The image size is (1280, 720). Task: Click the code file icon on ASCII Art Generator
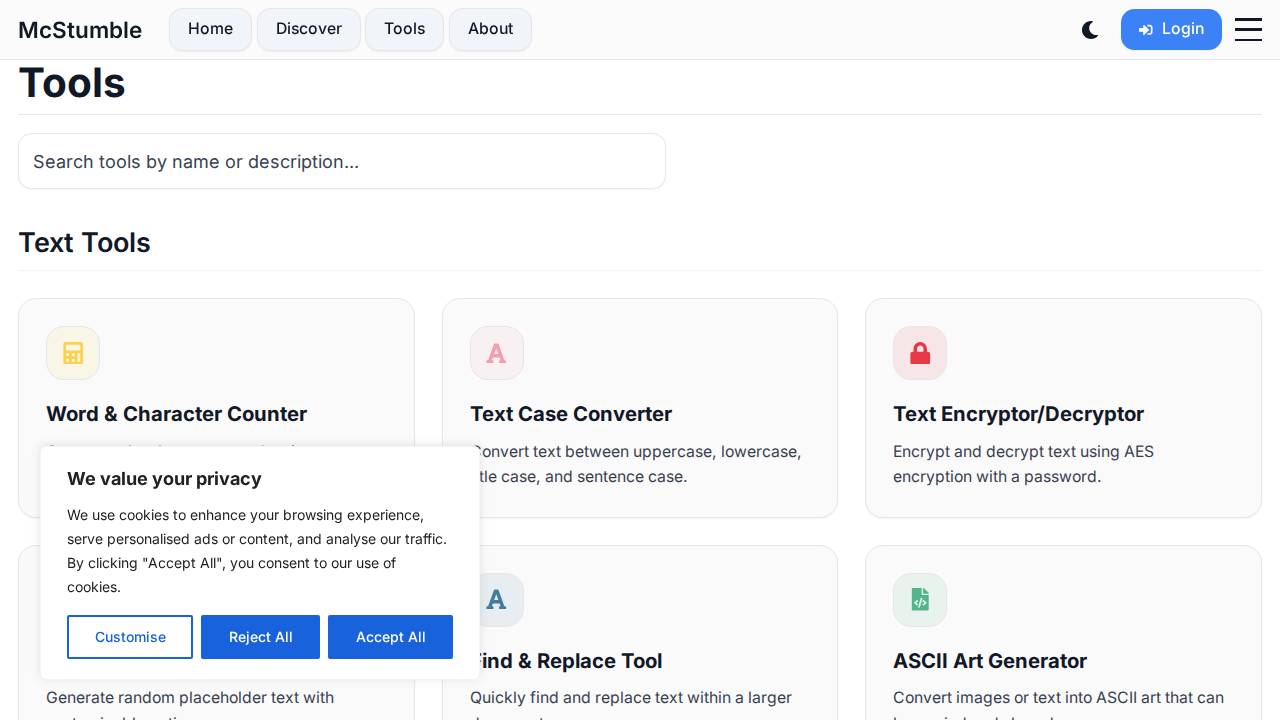point(920,600)
